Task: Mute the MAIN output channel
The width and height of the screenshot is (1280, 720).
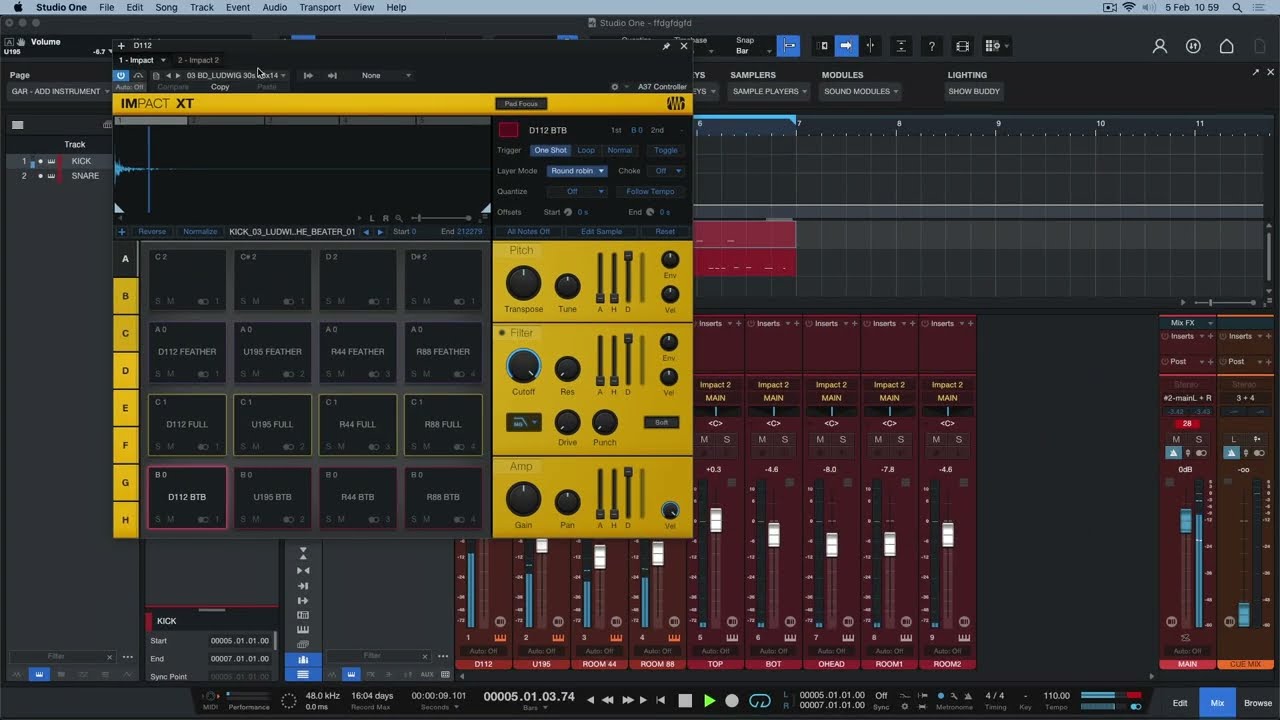Action: point(1176,440)
